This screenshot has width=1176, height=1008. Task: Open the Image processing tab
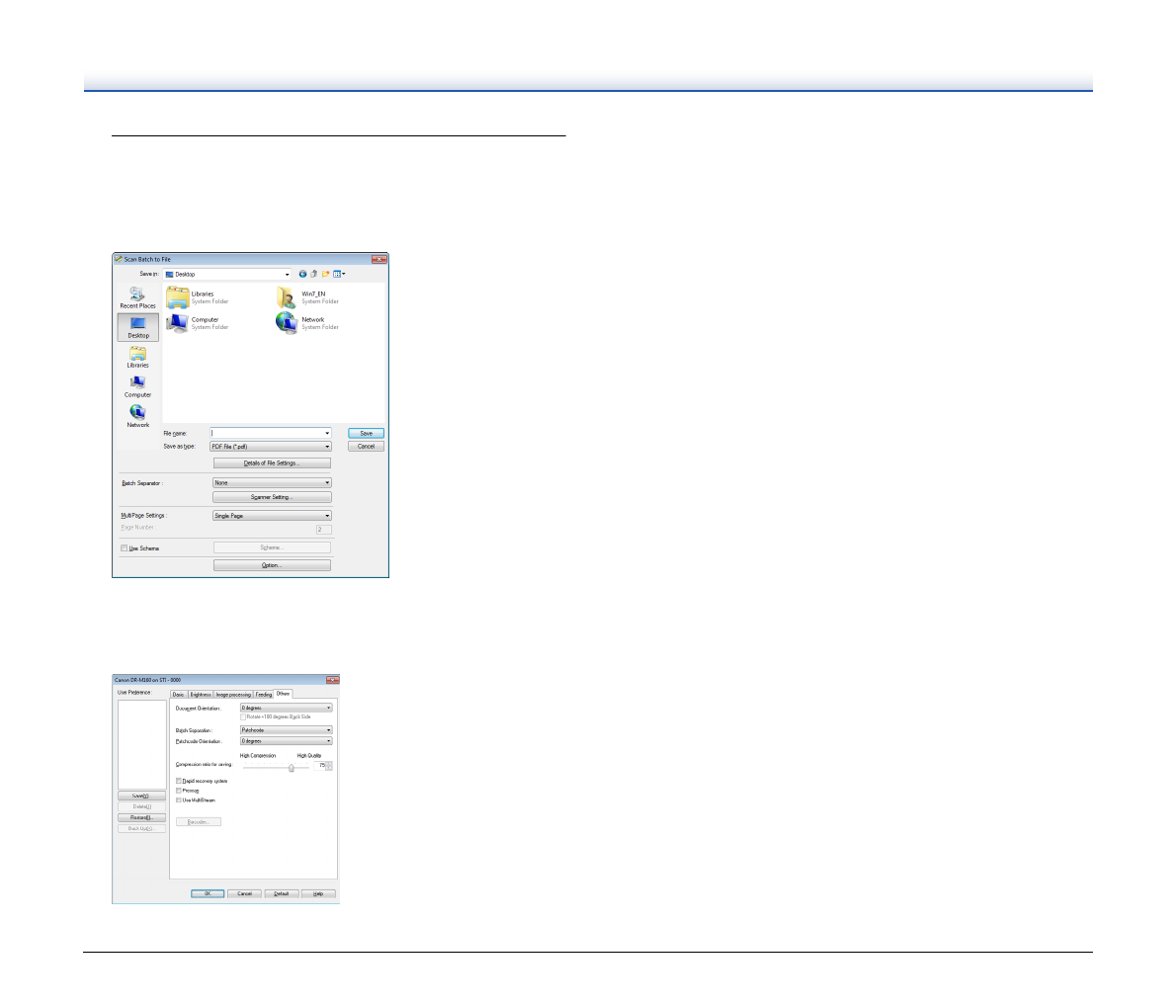[233, 695]
